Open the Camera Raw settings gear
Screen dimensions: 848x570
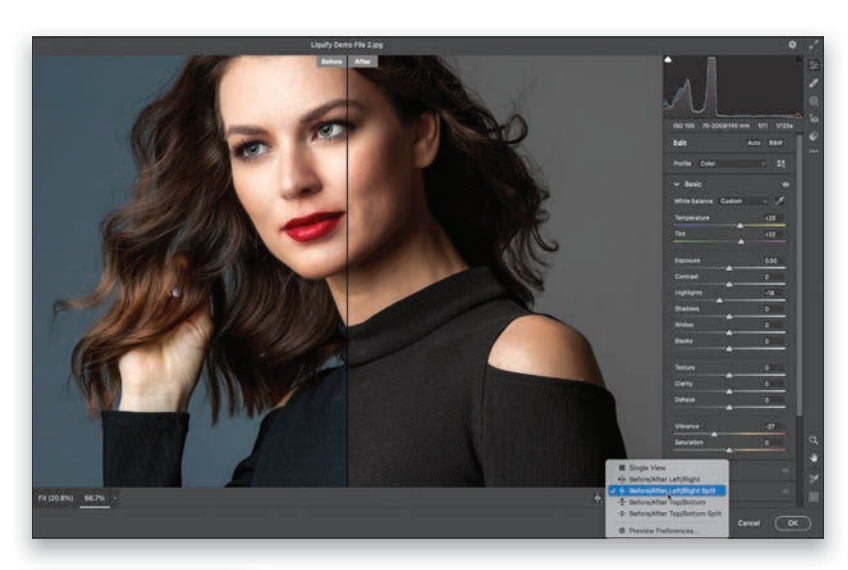pyautogui.click(x=792, y=45)
